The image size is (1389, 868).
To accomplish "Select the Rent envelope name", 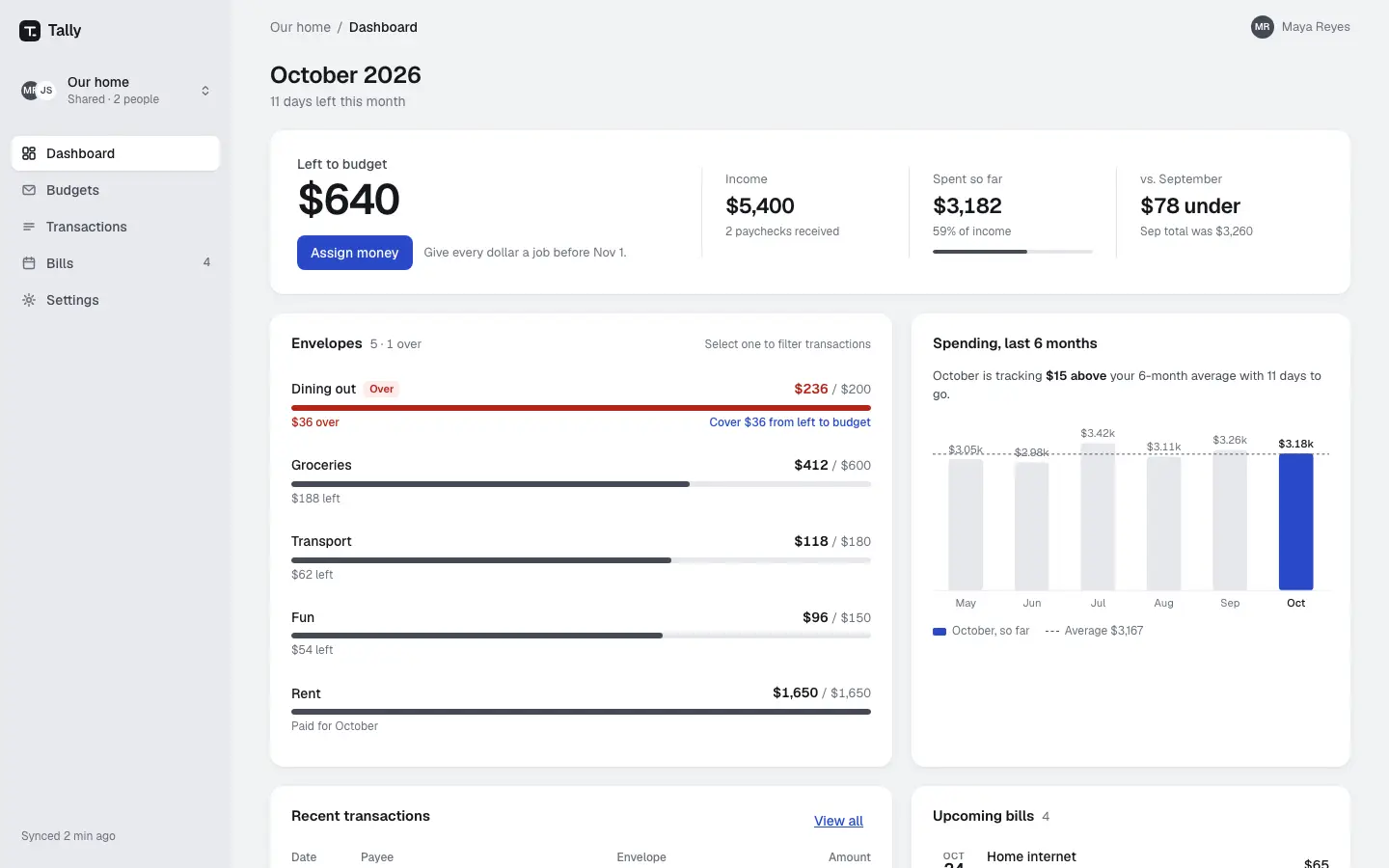I will pyautogui.click(x=306, y=693).
